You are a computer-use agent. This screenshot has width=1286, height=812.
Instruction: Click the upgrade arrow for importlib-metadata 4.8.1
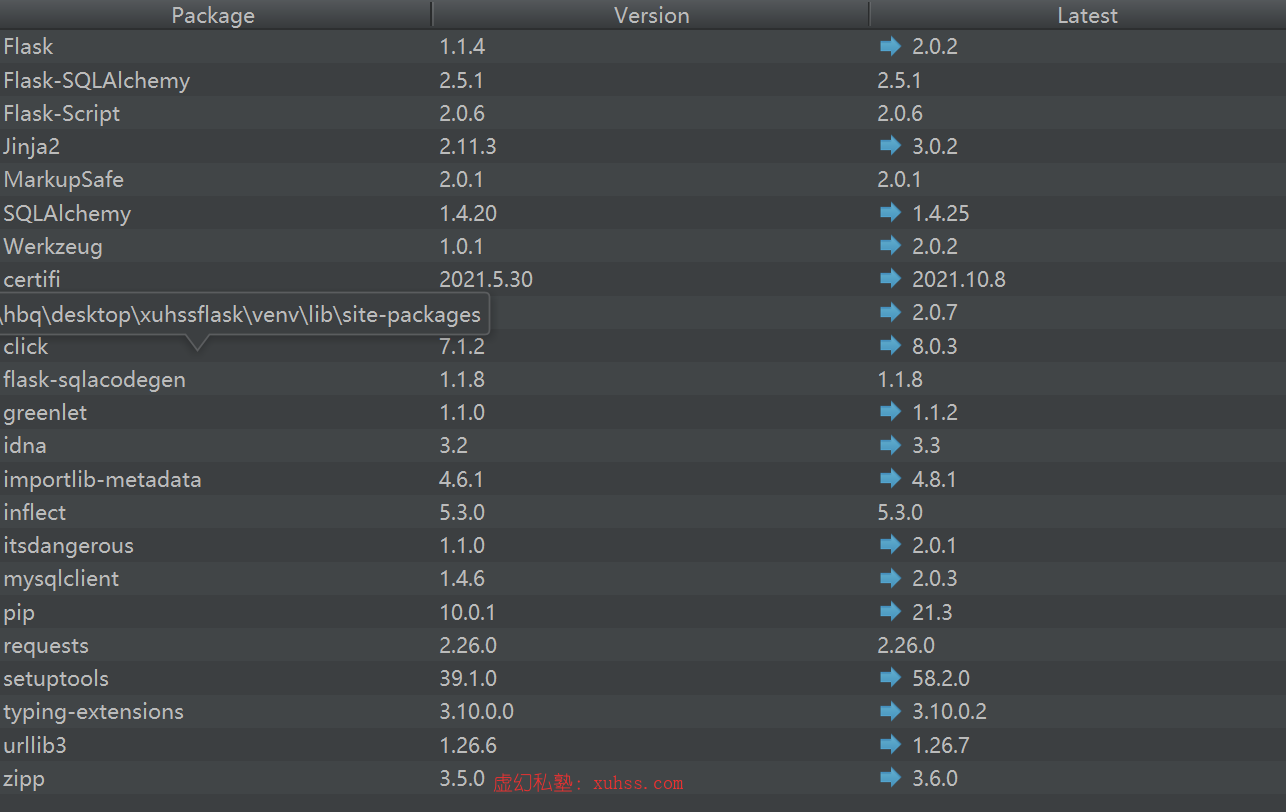click(x=890, y=479)
